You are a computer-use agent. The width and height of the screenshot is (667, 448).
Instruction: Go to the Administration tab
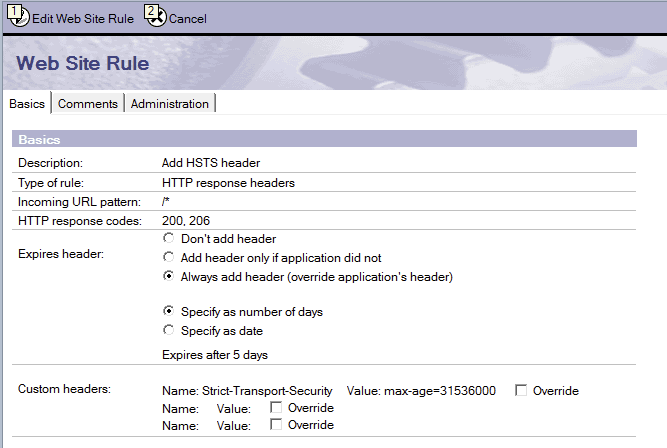click(170, 104)
